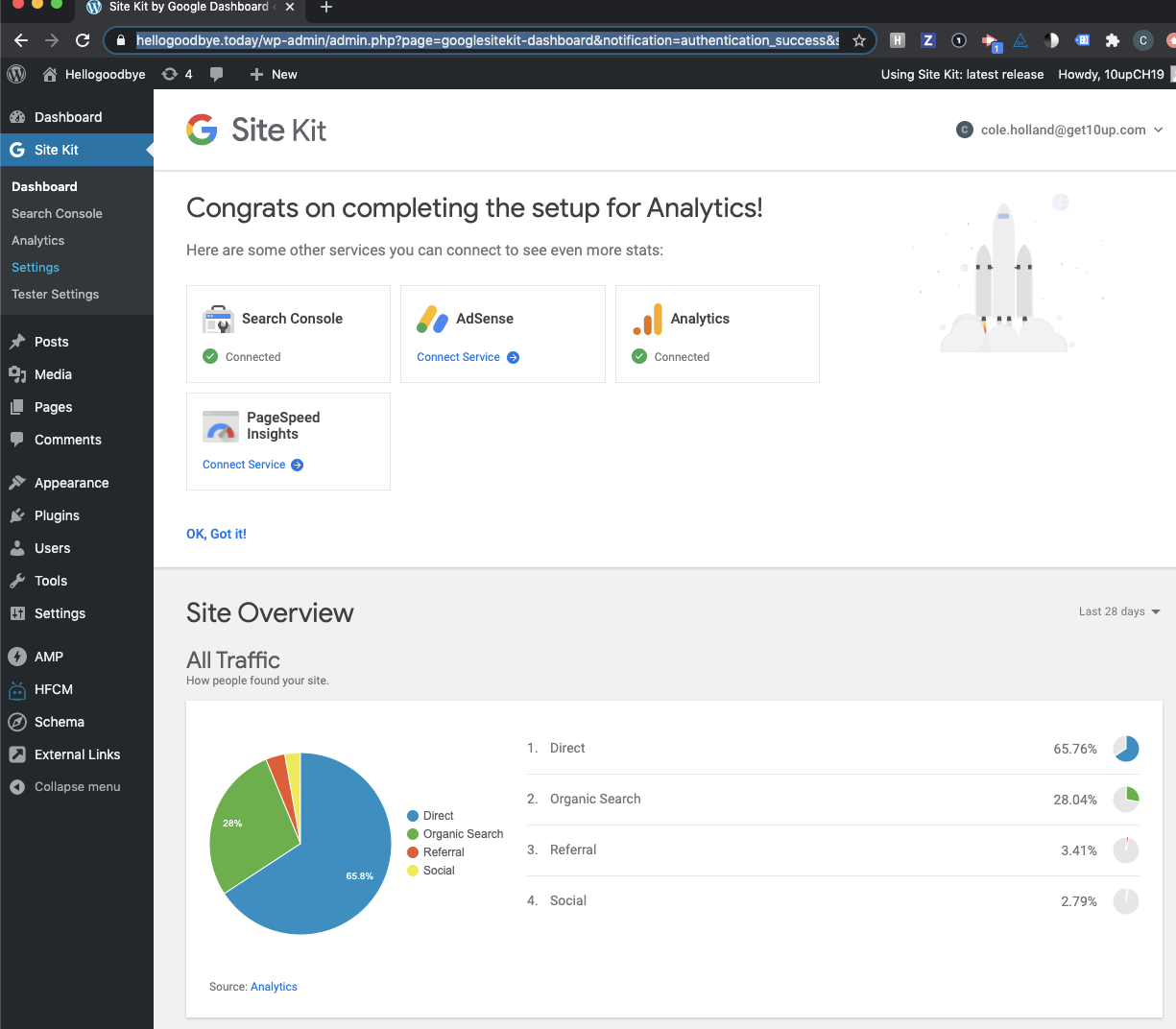This screenshot has width=1176, height=1029.
Task: Open Users in the sidebar
Action: 77,548
